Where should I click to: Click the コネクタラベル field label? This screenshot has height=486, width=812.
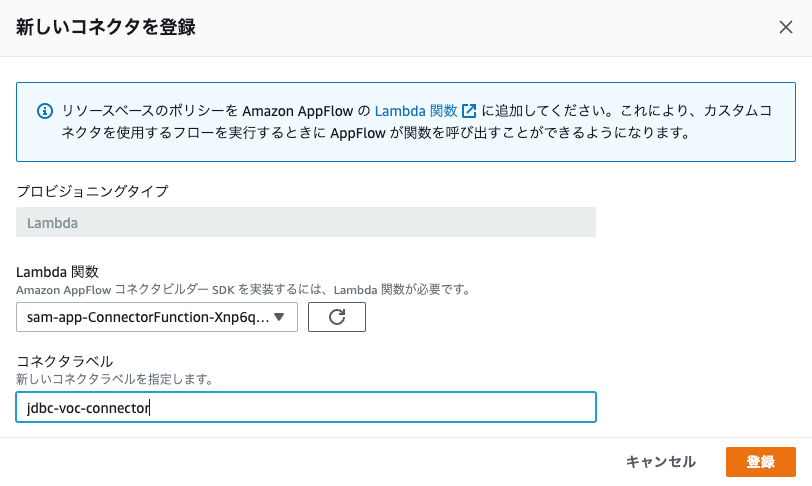[x=64, y=361]
